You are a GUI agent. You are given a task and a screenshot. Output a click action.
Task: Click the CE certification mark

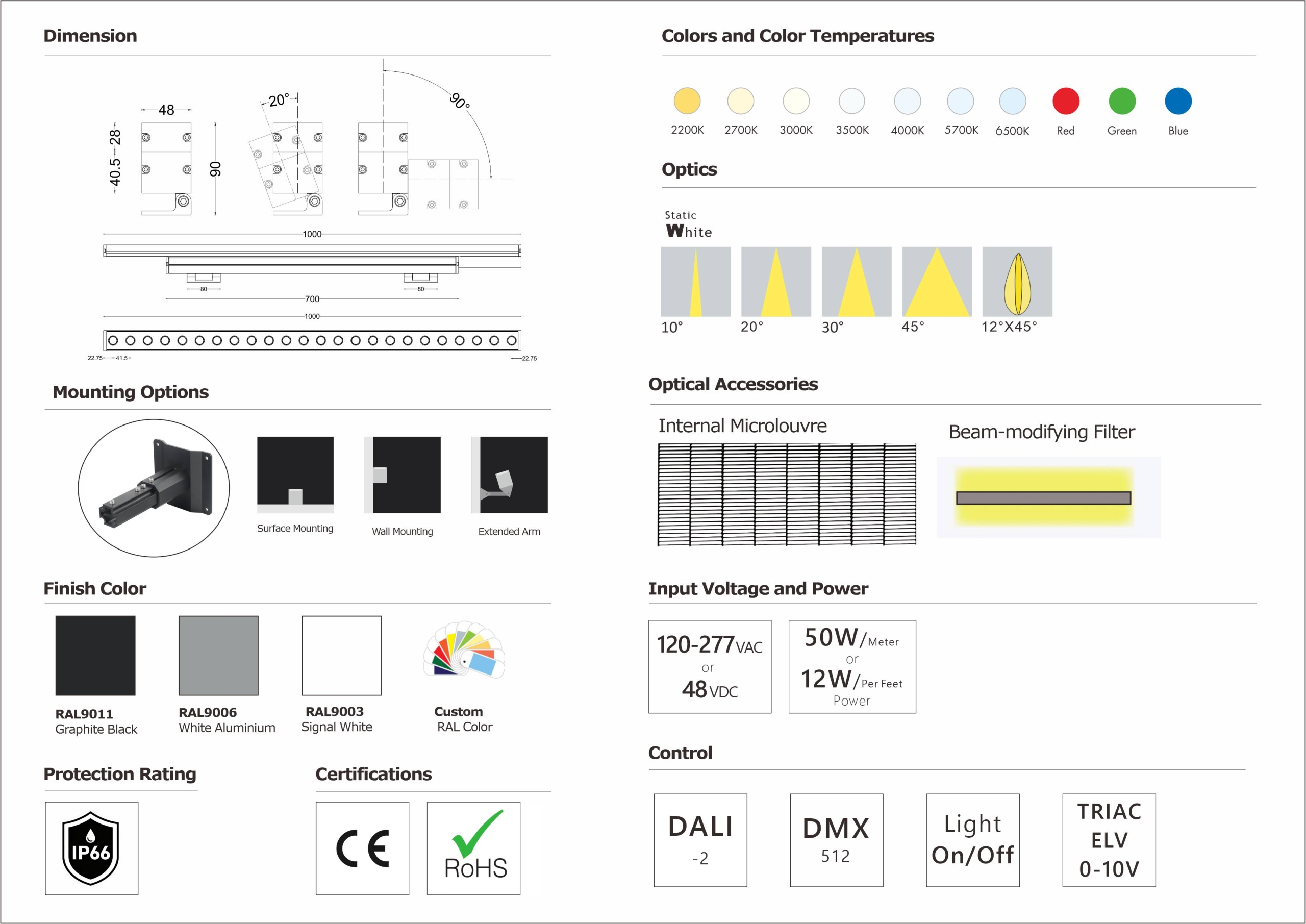(x=362, y=848)
